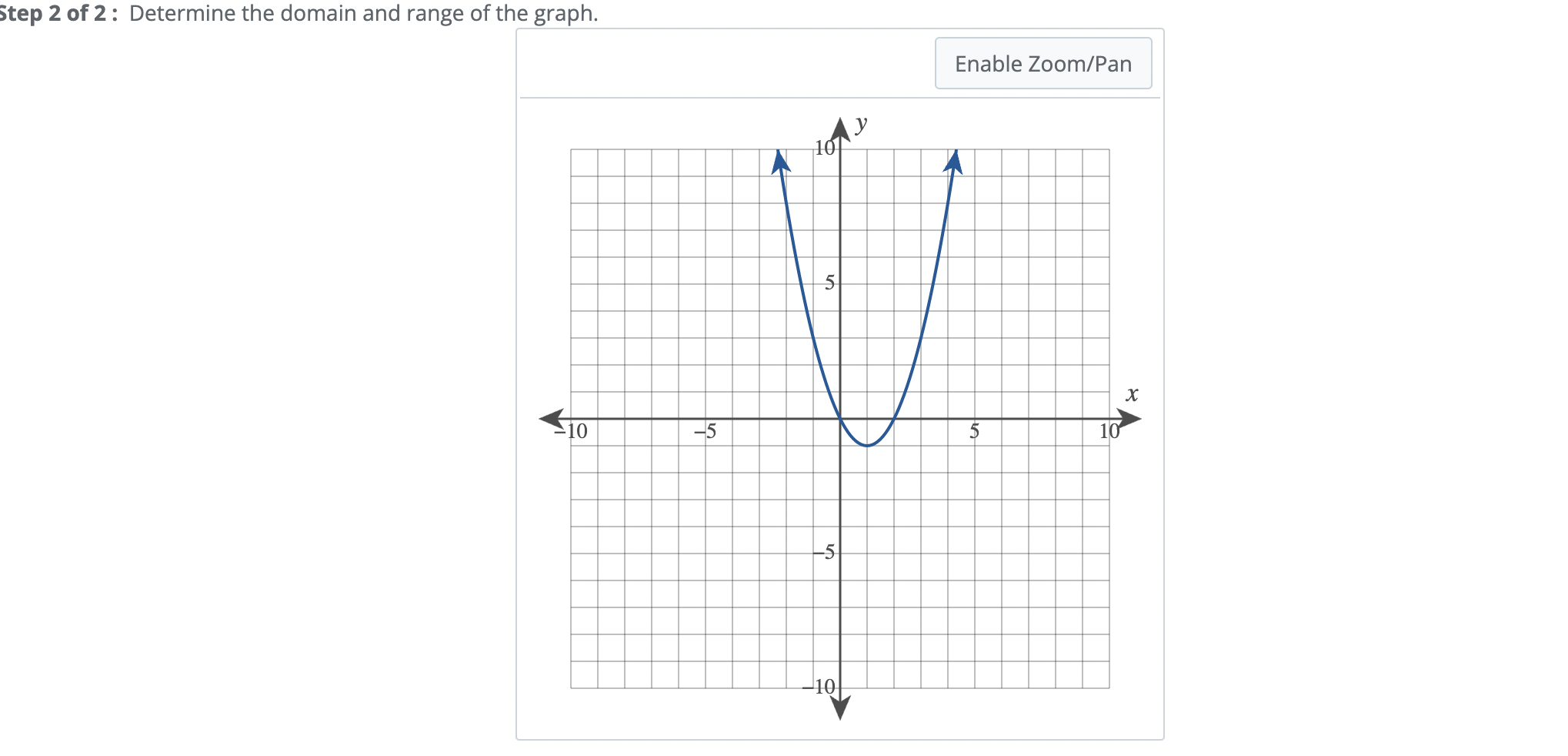
Task: Click the left arrow of the x-axis
Action: click(x=552, y=416)
